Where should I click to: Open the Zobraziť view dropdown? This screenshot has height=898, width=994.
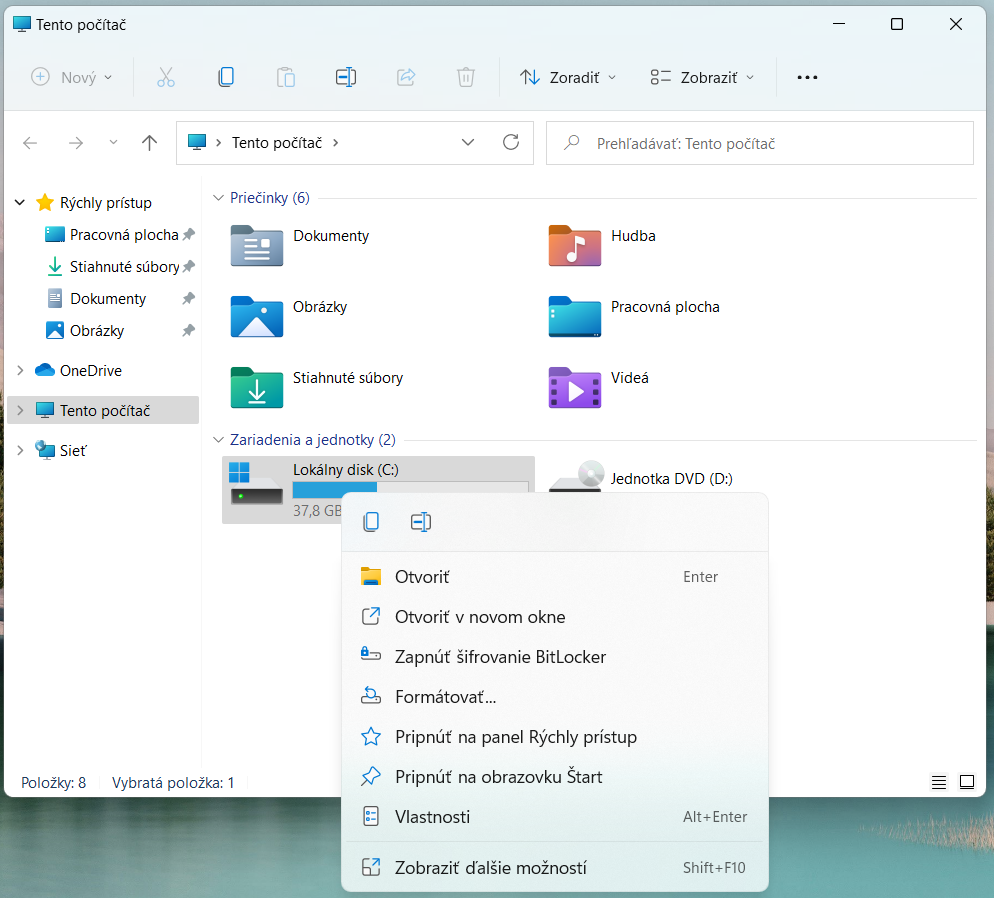tap(702, 77)
